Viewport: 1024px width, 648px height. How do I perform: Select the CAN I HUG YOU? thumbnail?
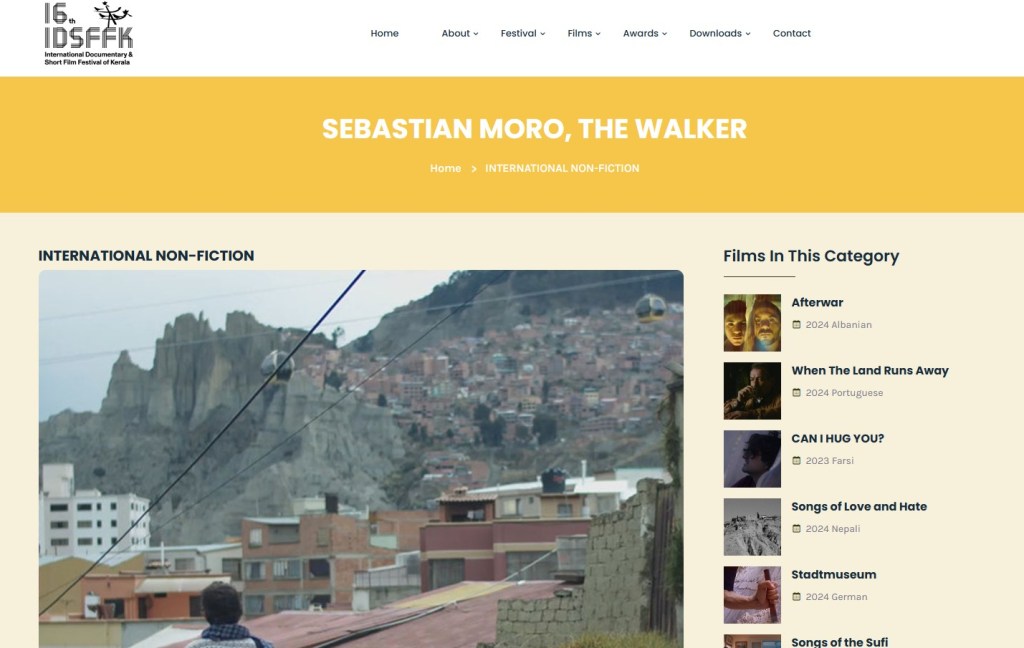[752, 459]
